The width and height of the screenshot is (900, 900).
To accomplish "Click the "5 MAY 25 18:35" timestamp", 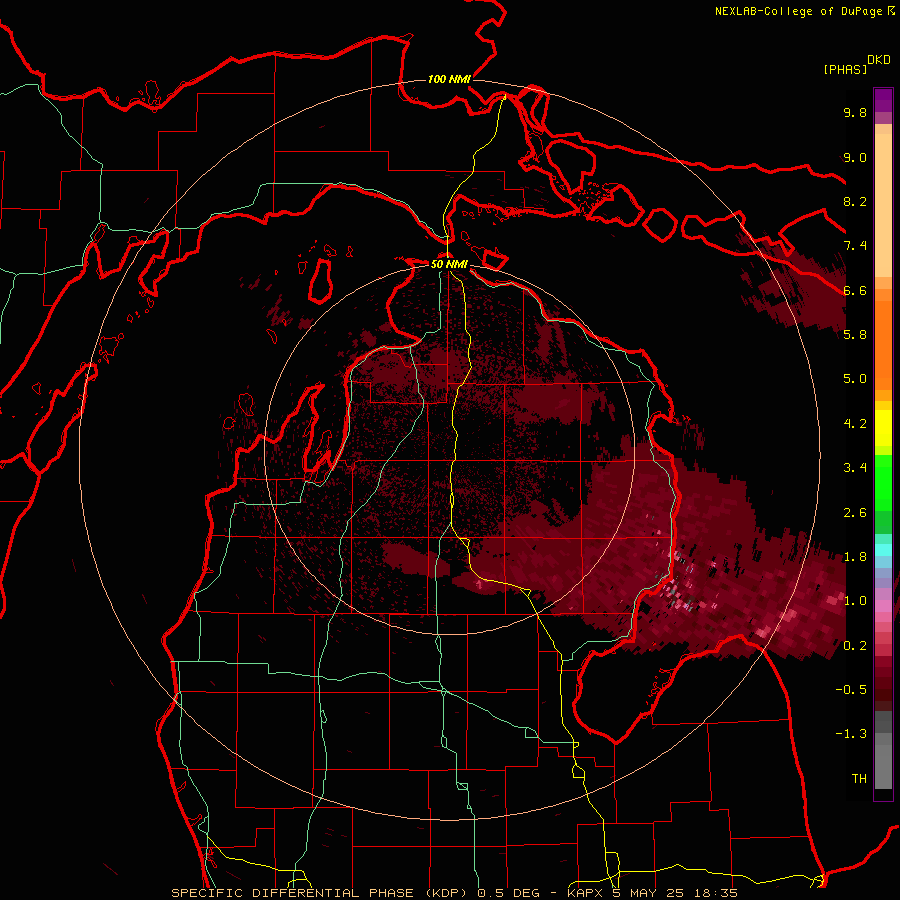I will pyautogui.click(x=673, y=893).
